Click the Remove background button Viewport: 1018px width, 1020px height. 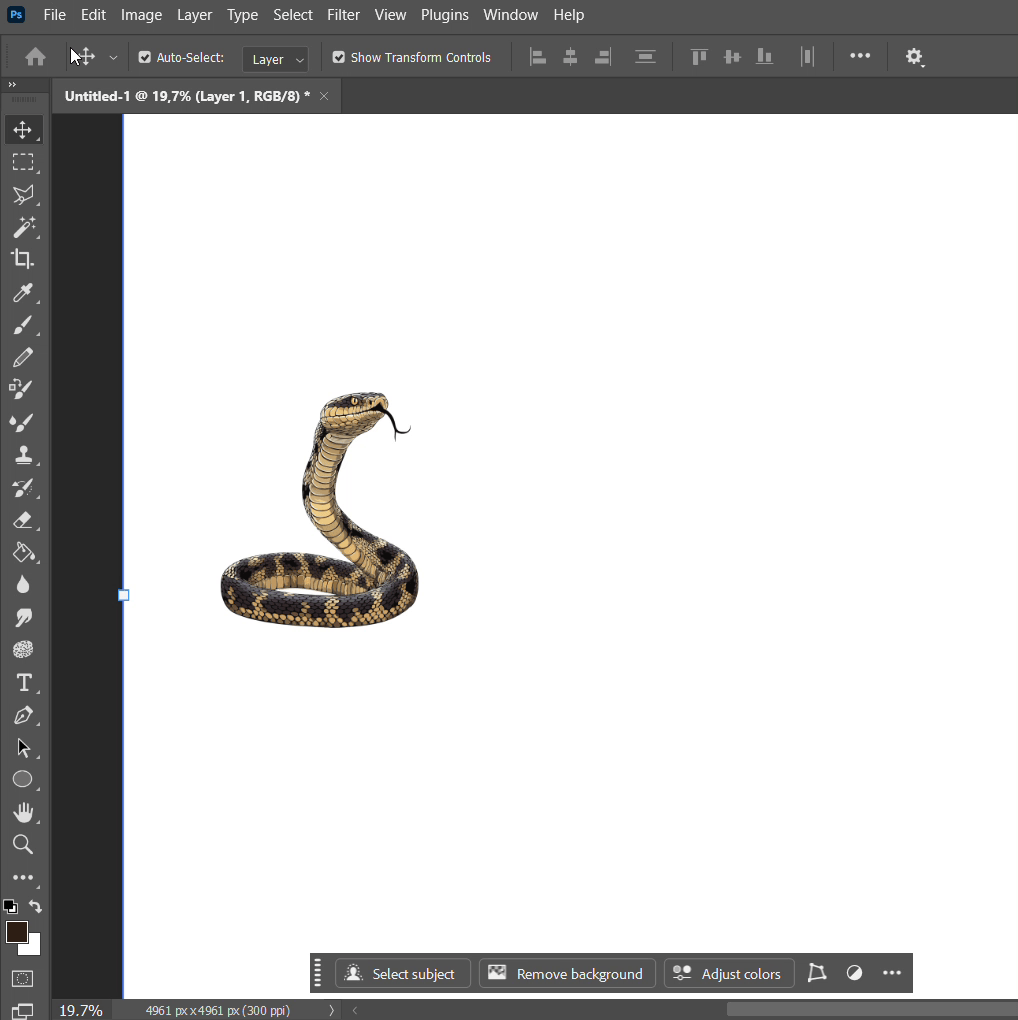tap(567, 974)
